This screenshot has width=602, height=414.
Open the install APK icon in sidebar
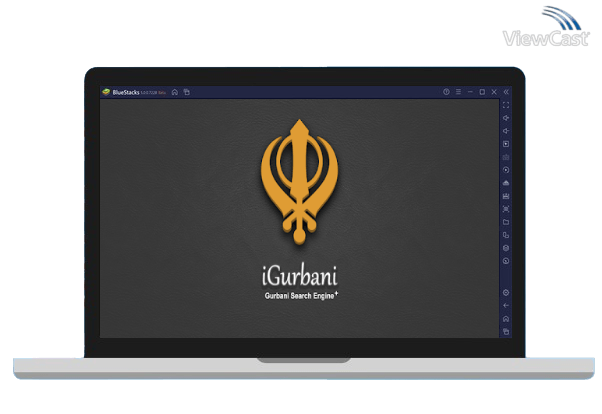coord(506,196)
